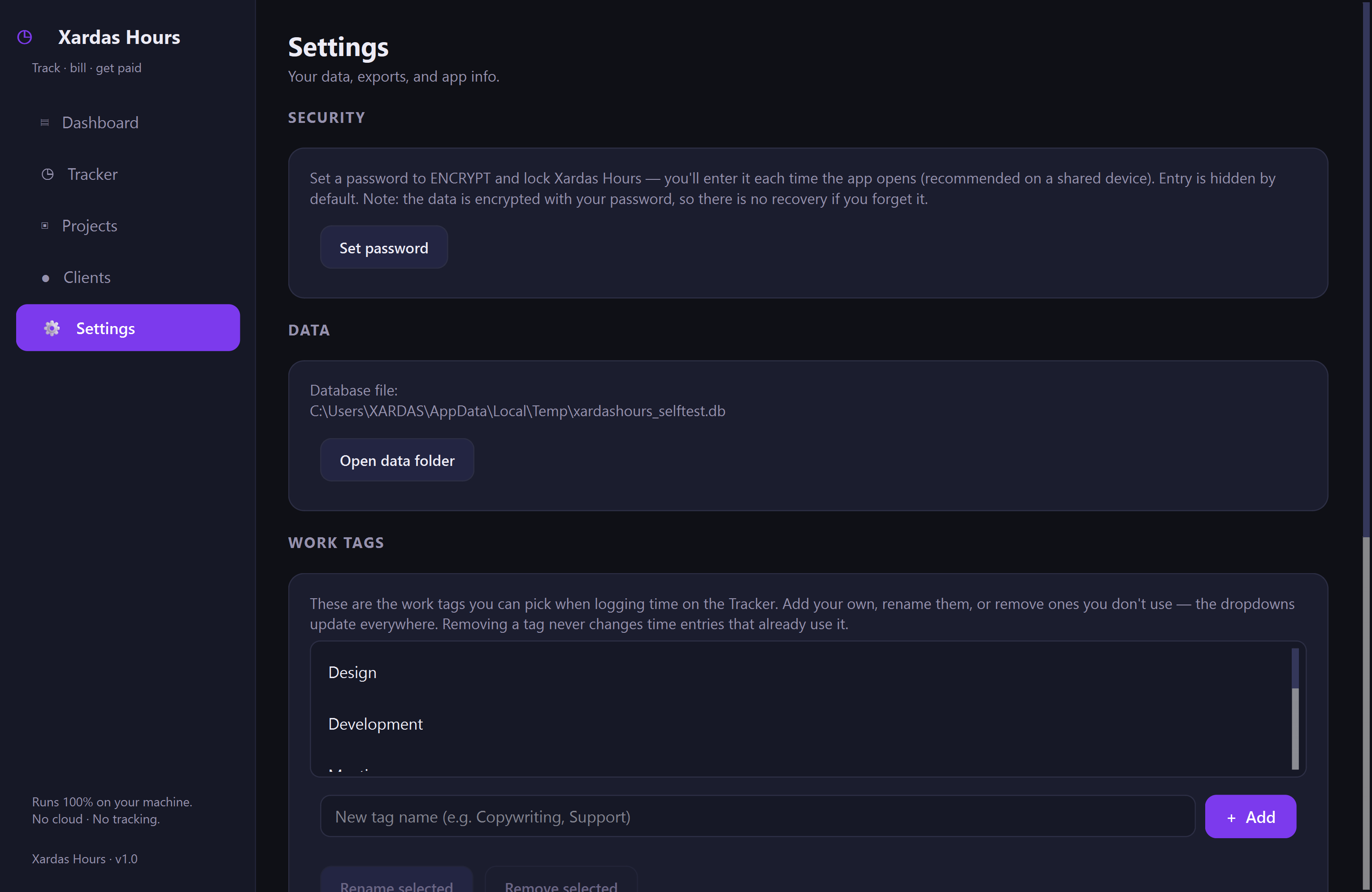Select the Settings nav item

click(x=128, y=327)
